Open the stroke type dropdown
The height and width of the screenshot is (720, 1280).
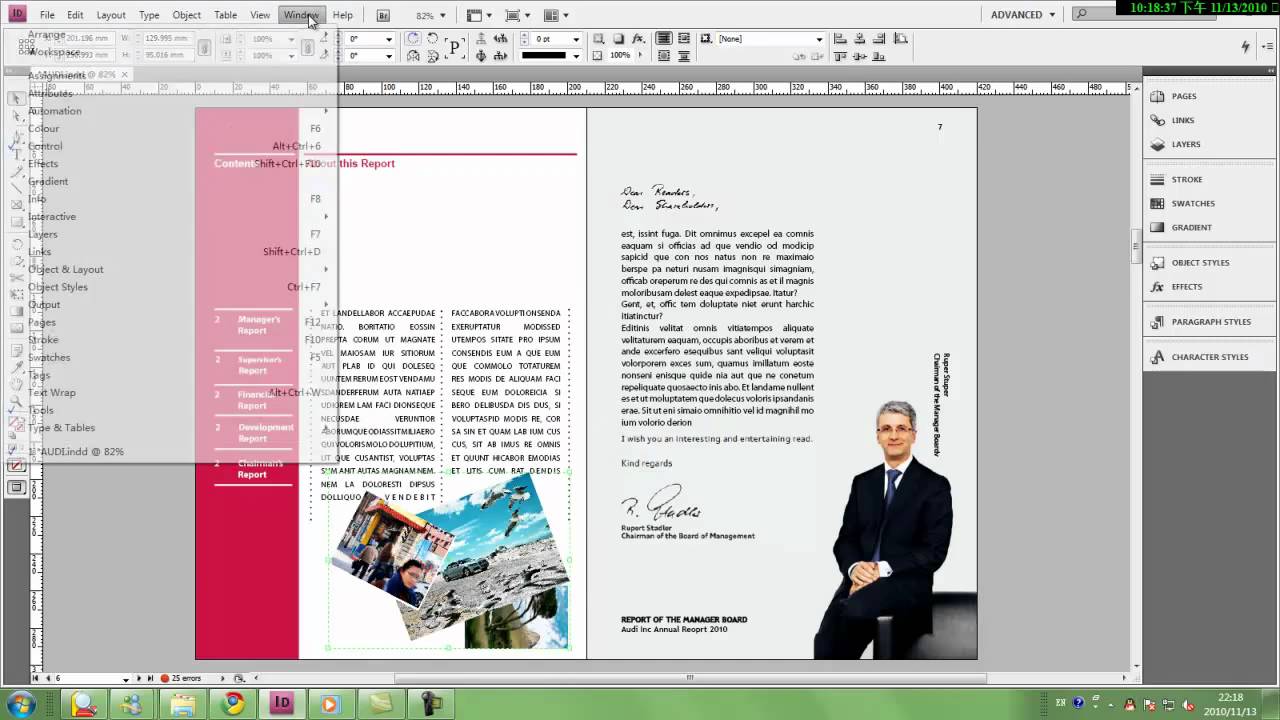point(576,56)
